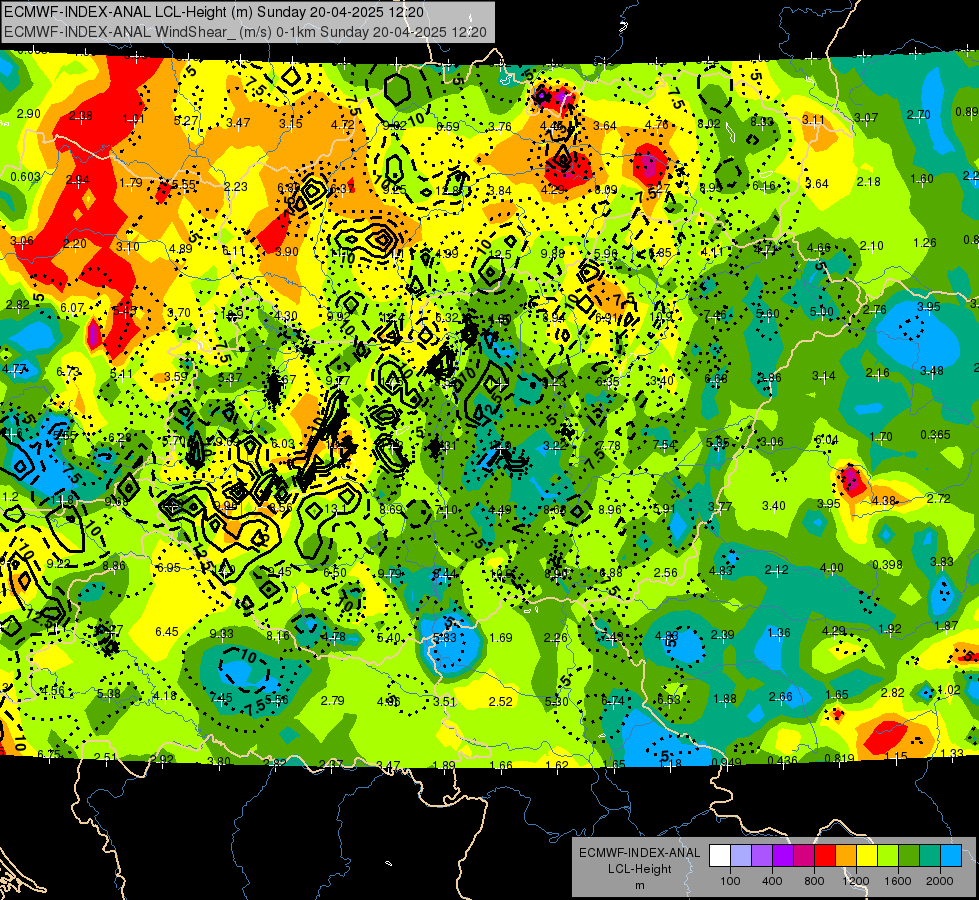Image resolution: width=979 pixels, height=900 pixels.
Task: Click the 1.60 shear value
Action: [922, 179]
